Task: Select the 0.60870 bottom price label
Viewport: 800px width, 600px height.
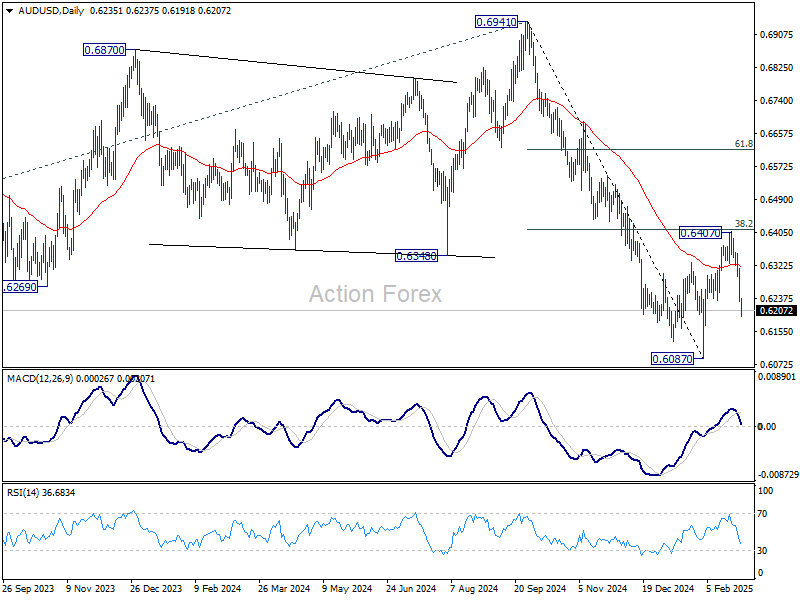Action: click(672, 359)
